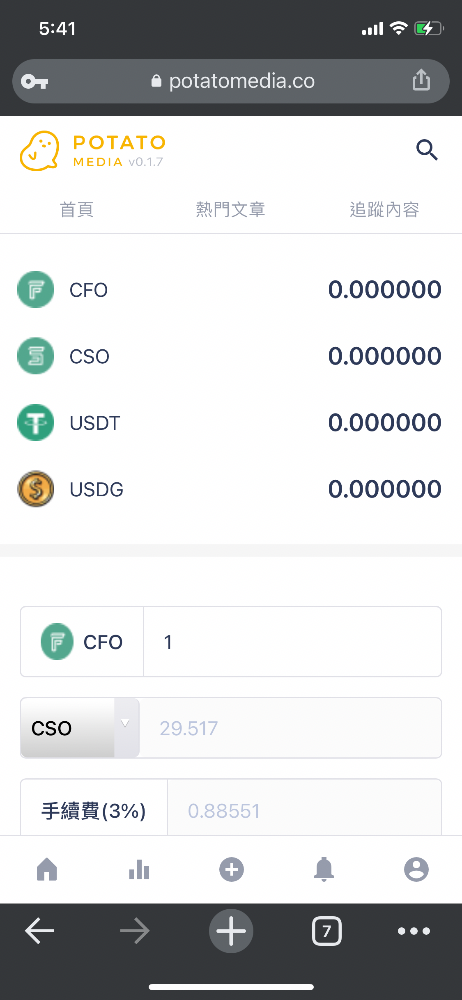
Task: Select the USDT balance row
Action: click(x=231, y=423)
